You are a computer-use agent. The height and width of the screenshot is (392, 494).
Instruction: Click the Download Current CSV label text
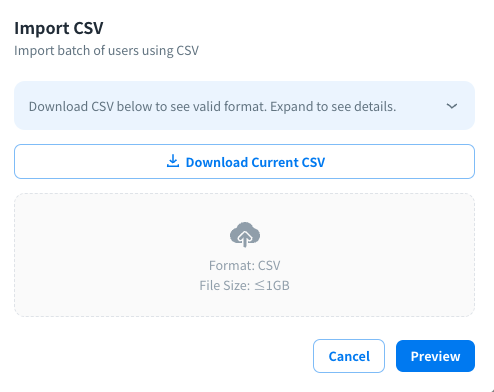[x=255, y=162]
